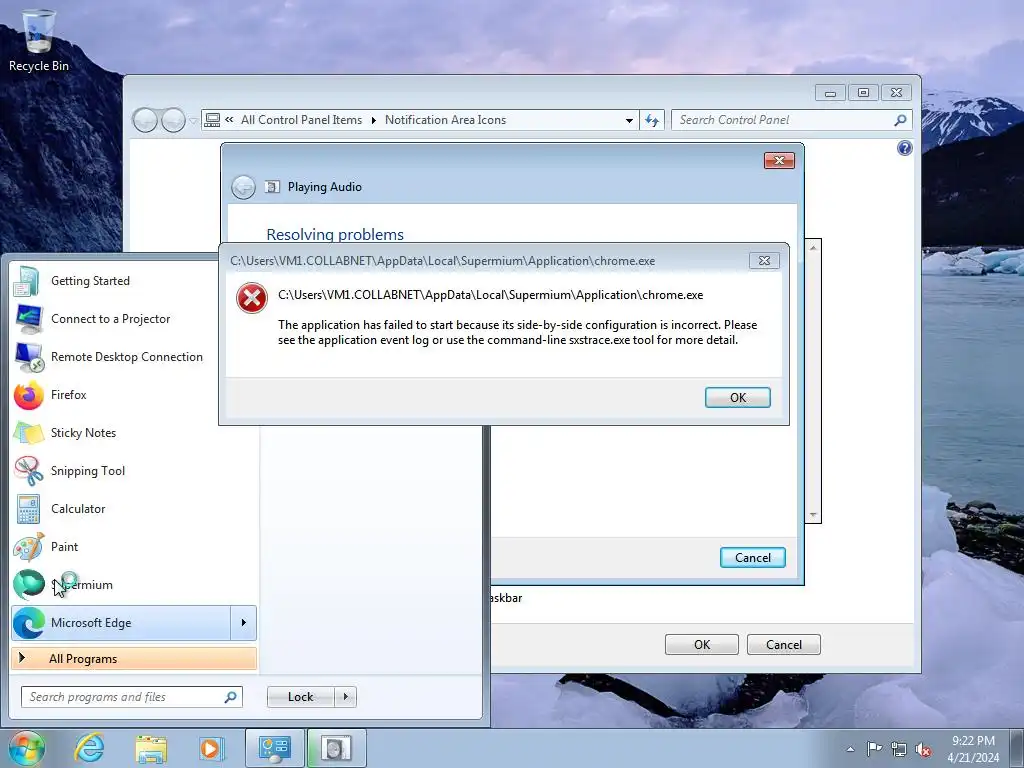
Task: Close the chrome.exe error dialog
Action: (764, 261)
